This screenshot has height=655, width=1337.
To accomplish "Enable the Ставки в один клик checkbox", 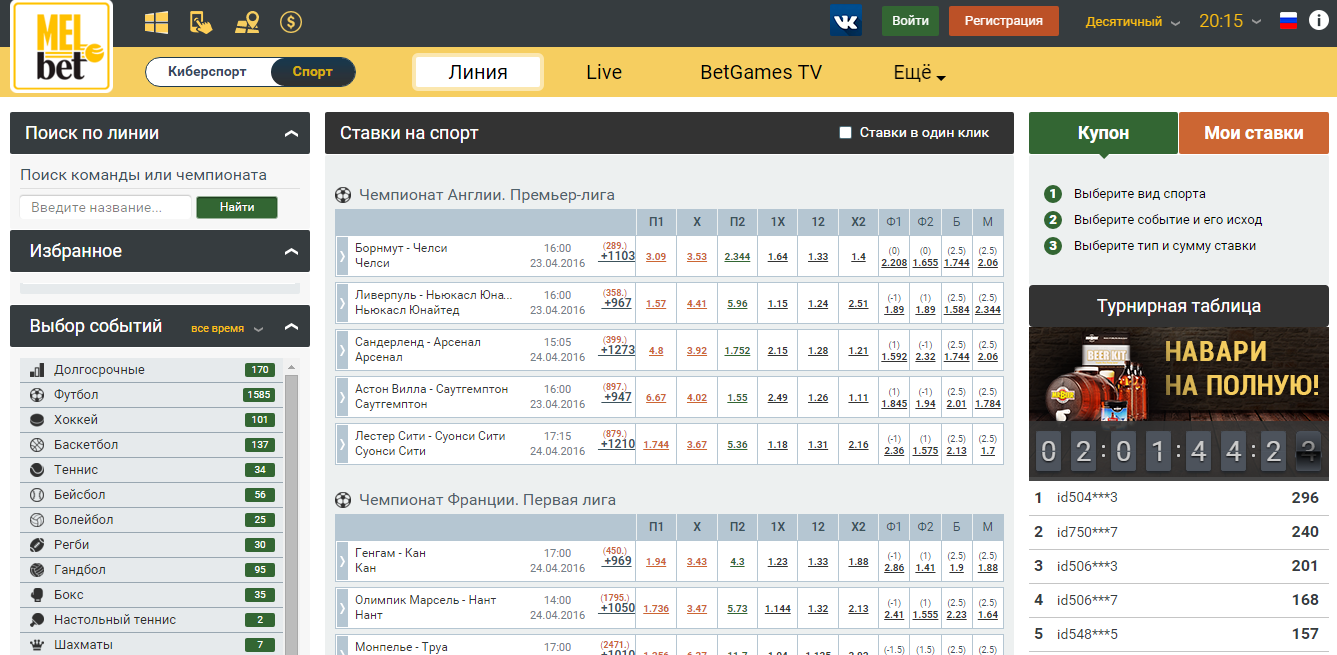I will (845, 133).
